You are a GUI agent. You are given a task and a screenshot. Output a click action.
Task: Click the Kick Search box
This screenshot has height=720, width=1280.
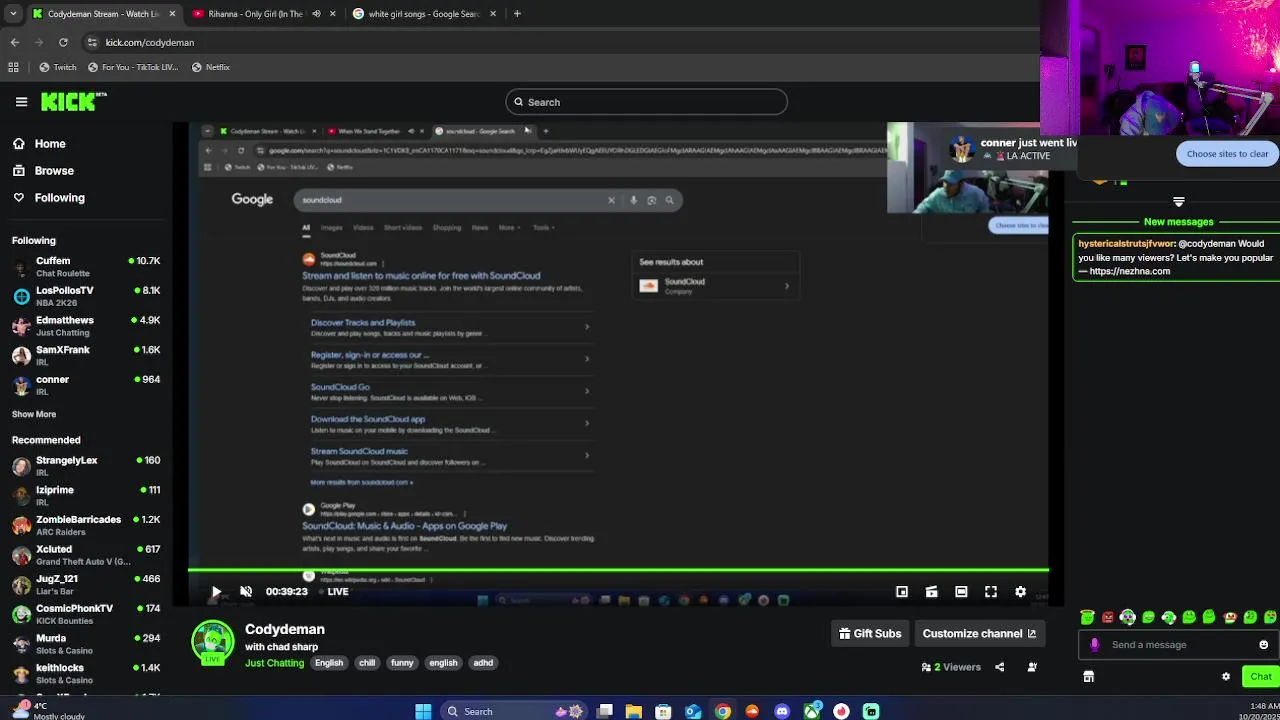(x=646, y=102)
